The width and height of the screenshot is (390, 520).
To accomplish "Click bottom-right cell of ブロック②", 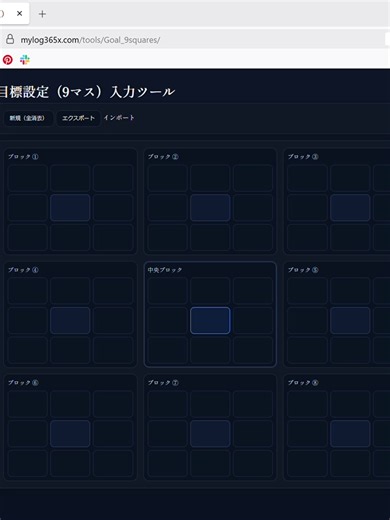I will [253, 237].
